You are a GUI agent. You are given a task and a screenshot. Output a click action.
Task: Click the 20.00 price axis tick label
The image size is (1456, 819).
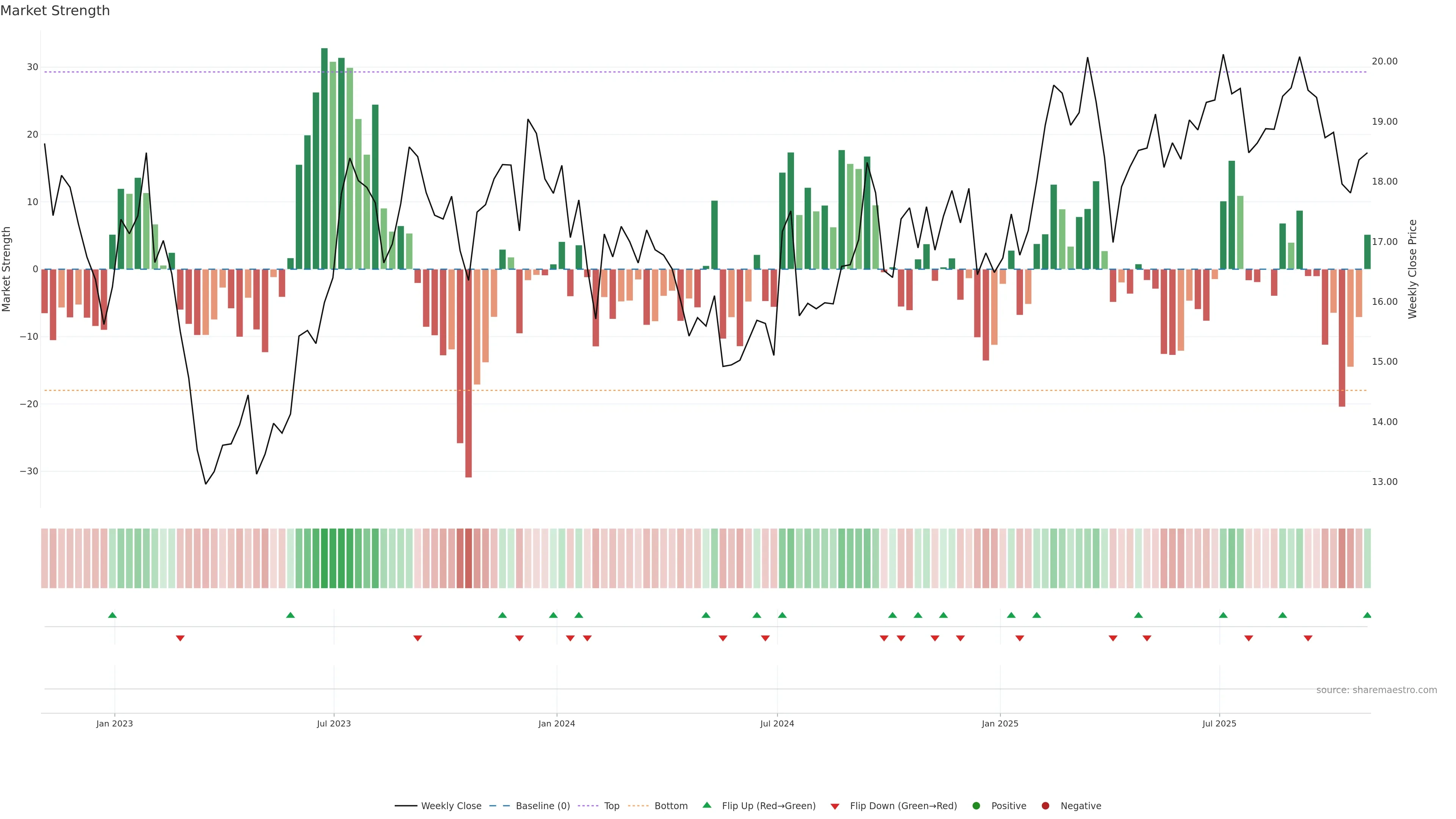tap(1384, 61)
